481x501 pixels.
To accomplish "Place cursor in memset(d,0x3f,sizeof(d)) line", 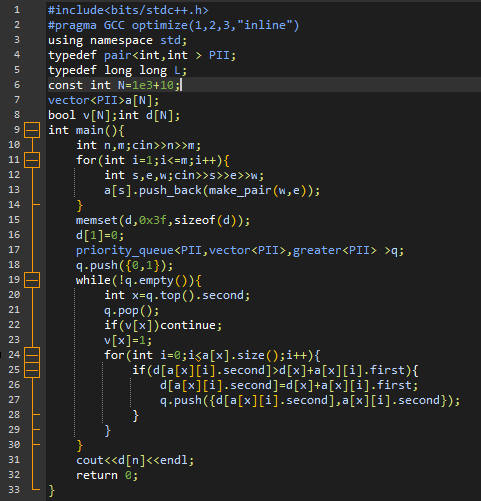I will point(163,220).
